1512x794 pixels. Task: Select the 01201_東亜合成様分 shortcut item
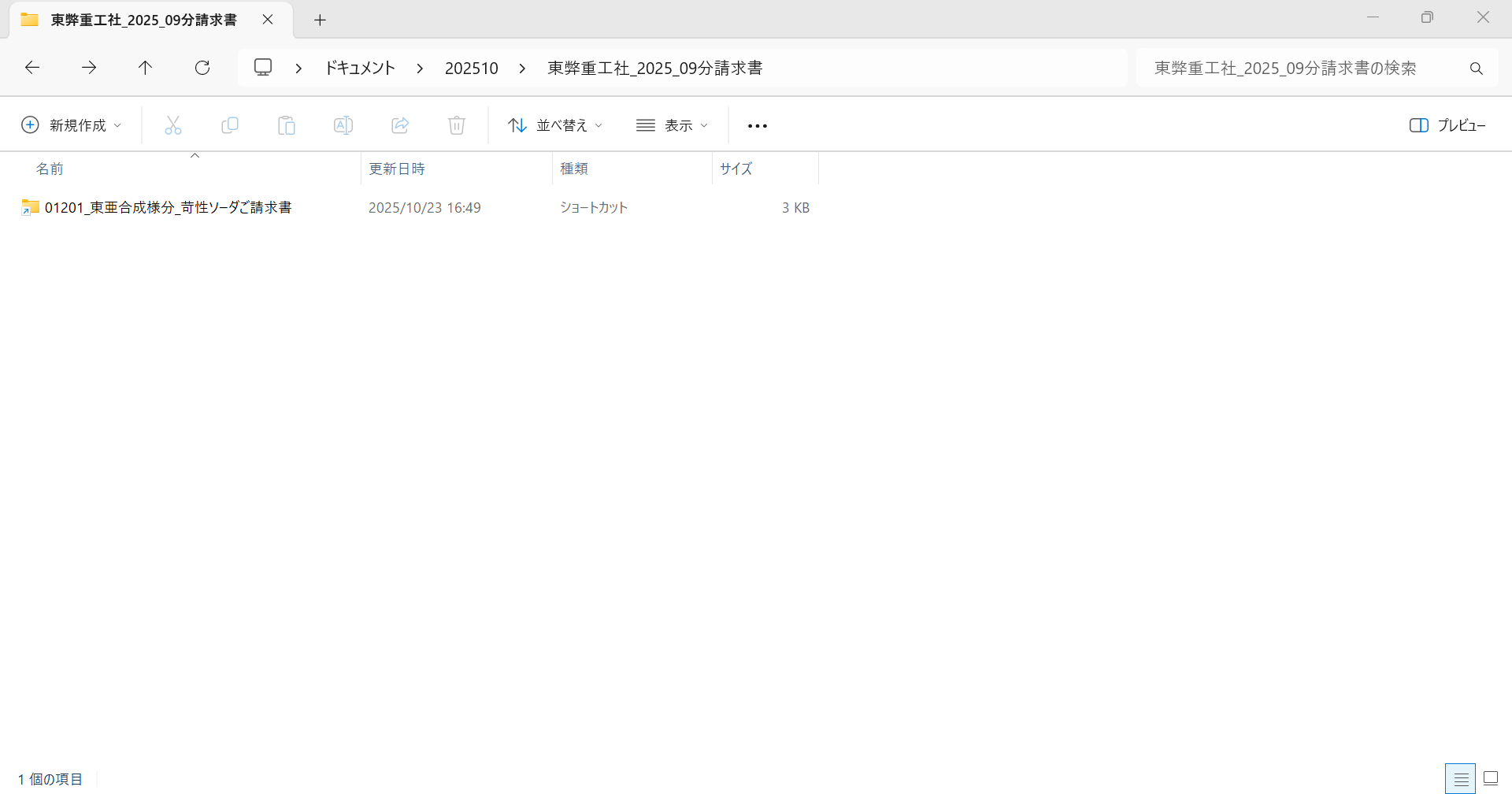pos(168,208)
